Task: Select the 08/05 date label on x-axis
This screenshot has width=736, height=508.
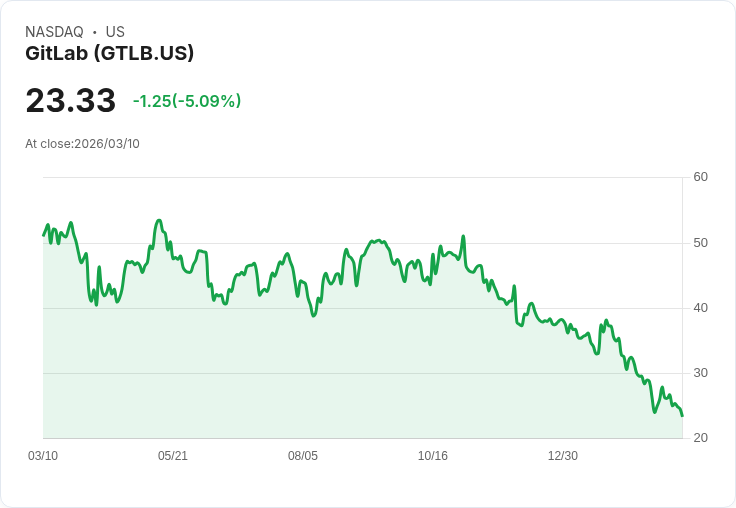Action: pyautogui.click(x=303, y=456)
